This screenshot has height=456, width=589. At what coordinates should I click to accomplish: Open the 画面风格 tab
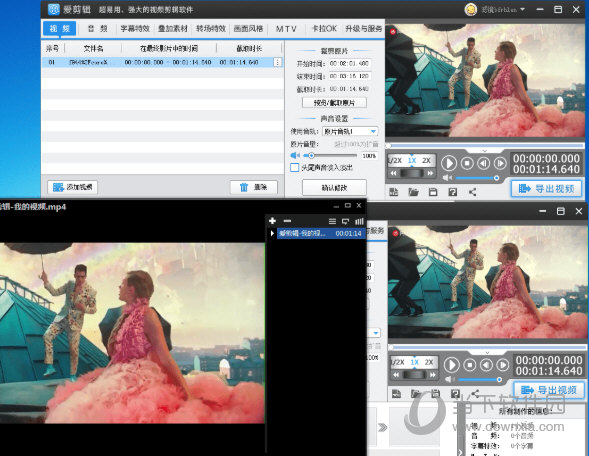[248, 29]
